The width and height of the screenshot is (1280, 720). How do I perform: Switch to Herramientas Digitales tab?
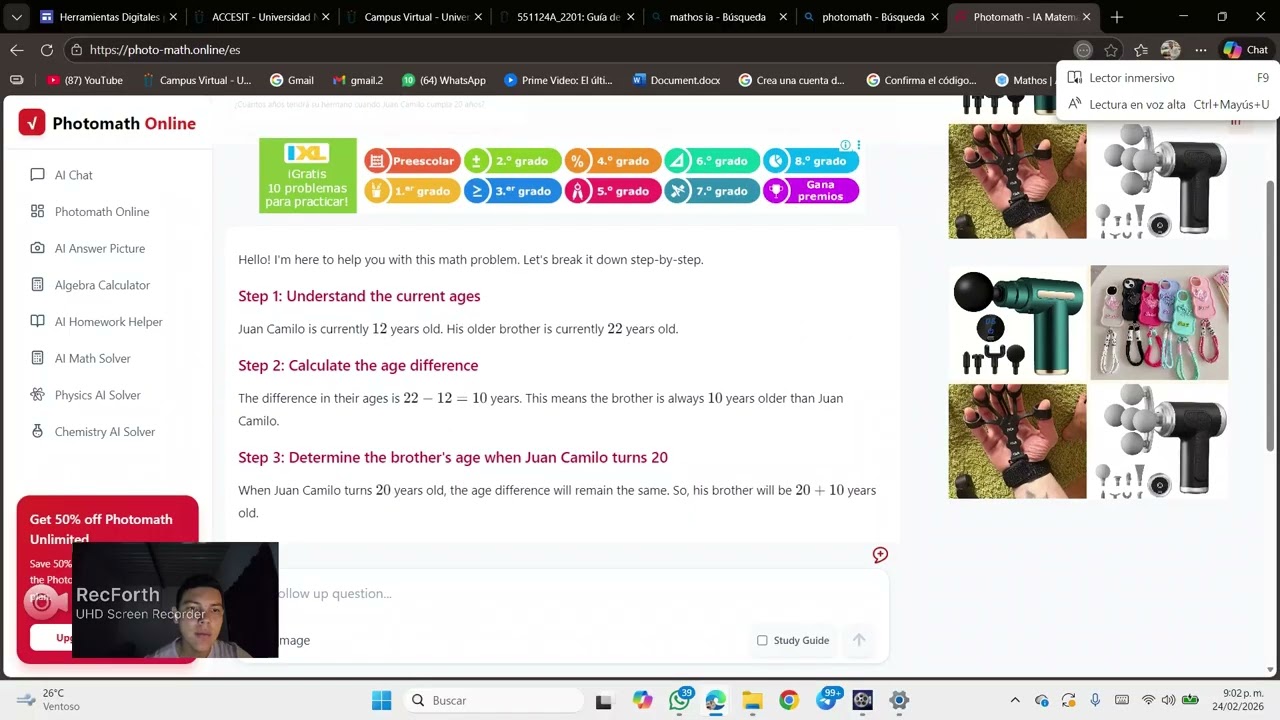[x=108, y=17]
